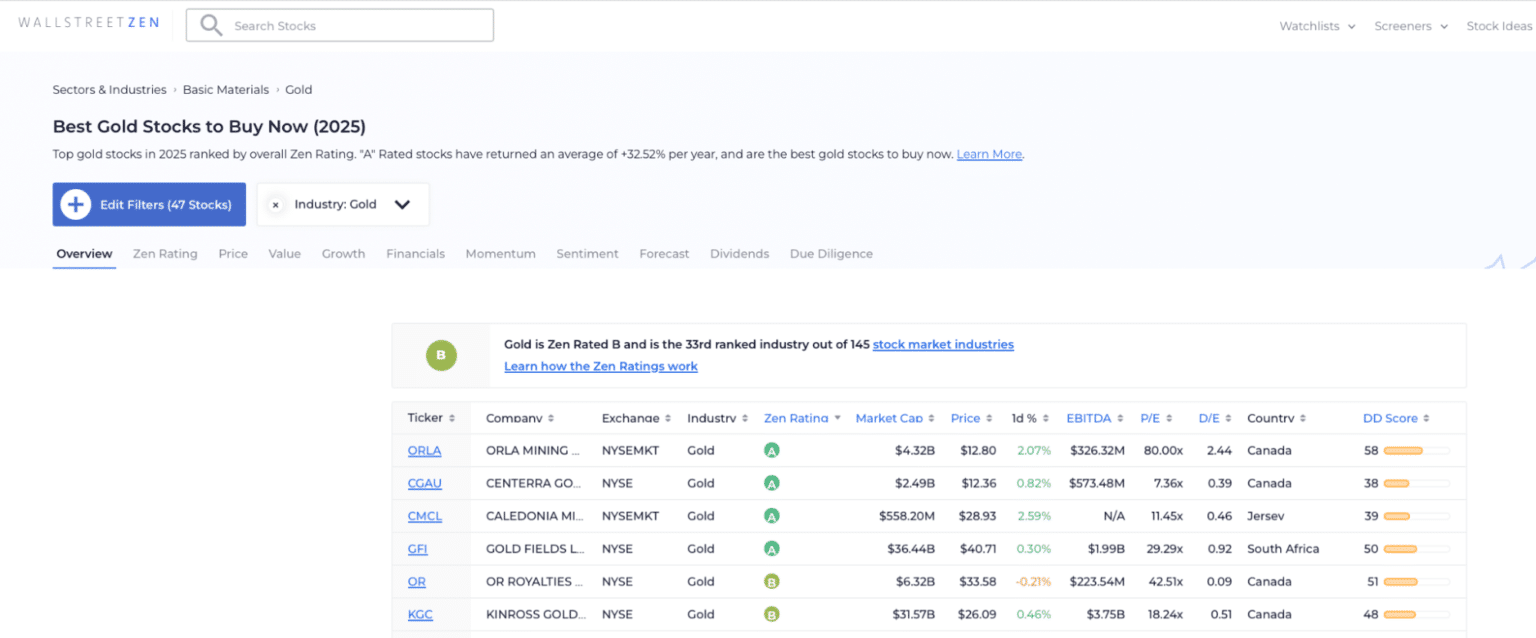The width and height of the screenshot is (1536, 638).
Task: Click the South Africa country cell
Action: click(1283, 549)
